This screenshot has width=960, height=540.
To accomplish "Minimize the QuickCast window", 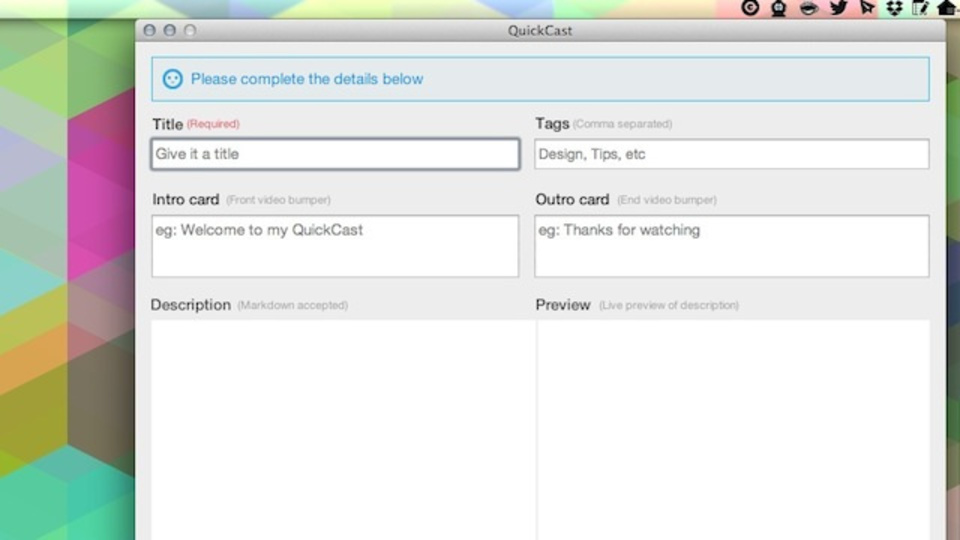I will (x=170, y=30).
